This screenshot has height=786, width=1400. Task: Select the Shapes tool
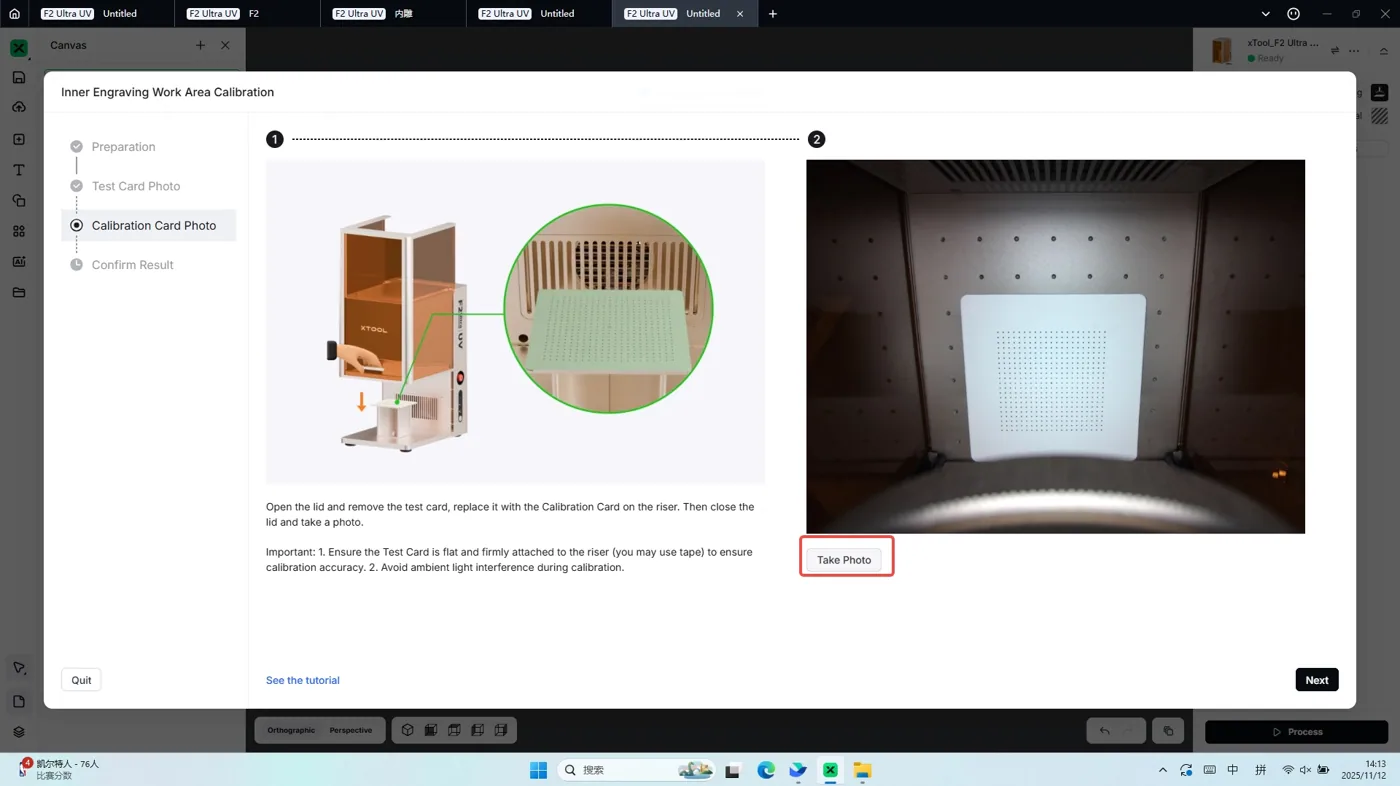19,201
